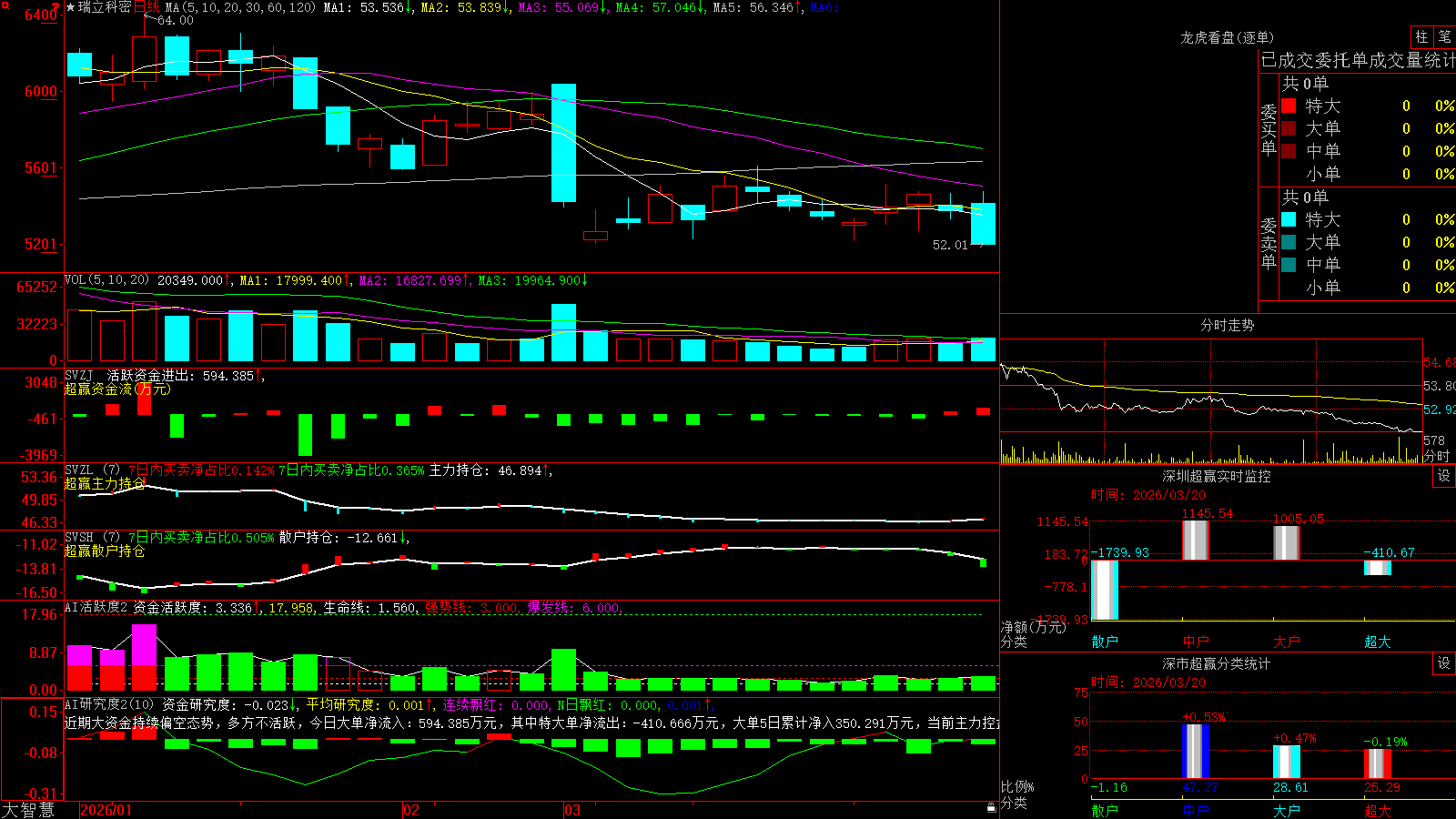This screenshot has height=819, width=1456.
Task: Select the 委托单 tab
Action: coord(1341,61)
